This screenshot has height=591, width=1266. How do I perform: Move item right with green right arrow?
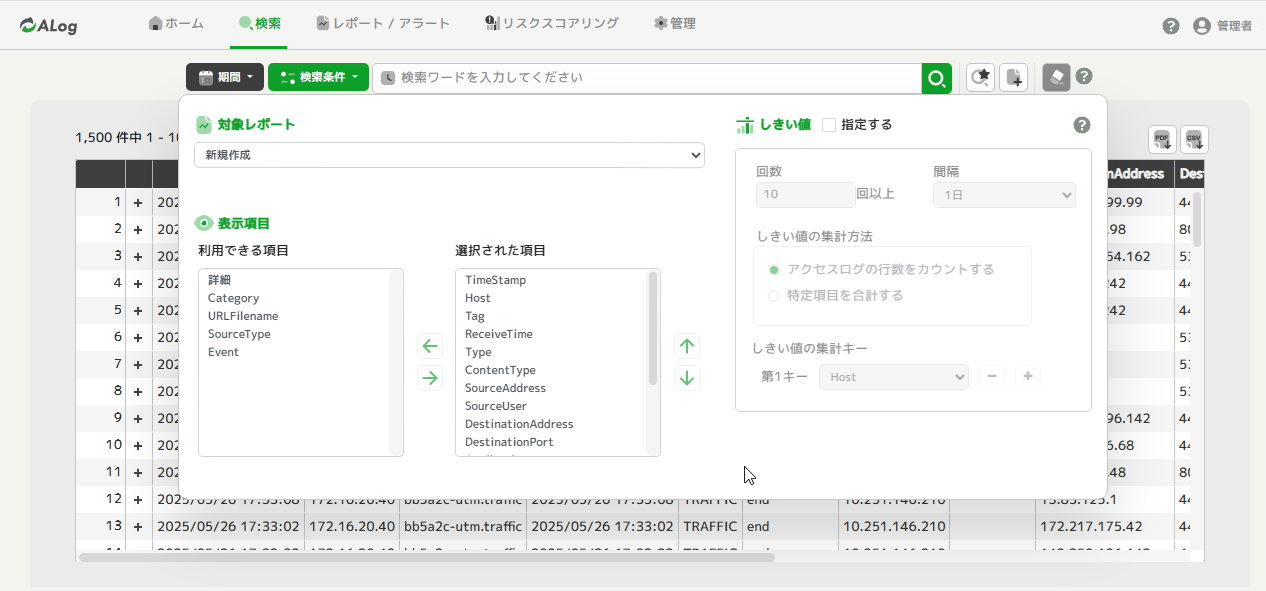coord(430,378)
